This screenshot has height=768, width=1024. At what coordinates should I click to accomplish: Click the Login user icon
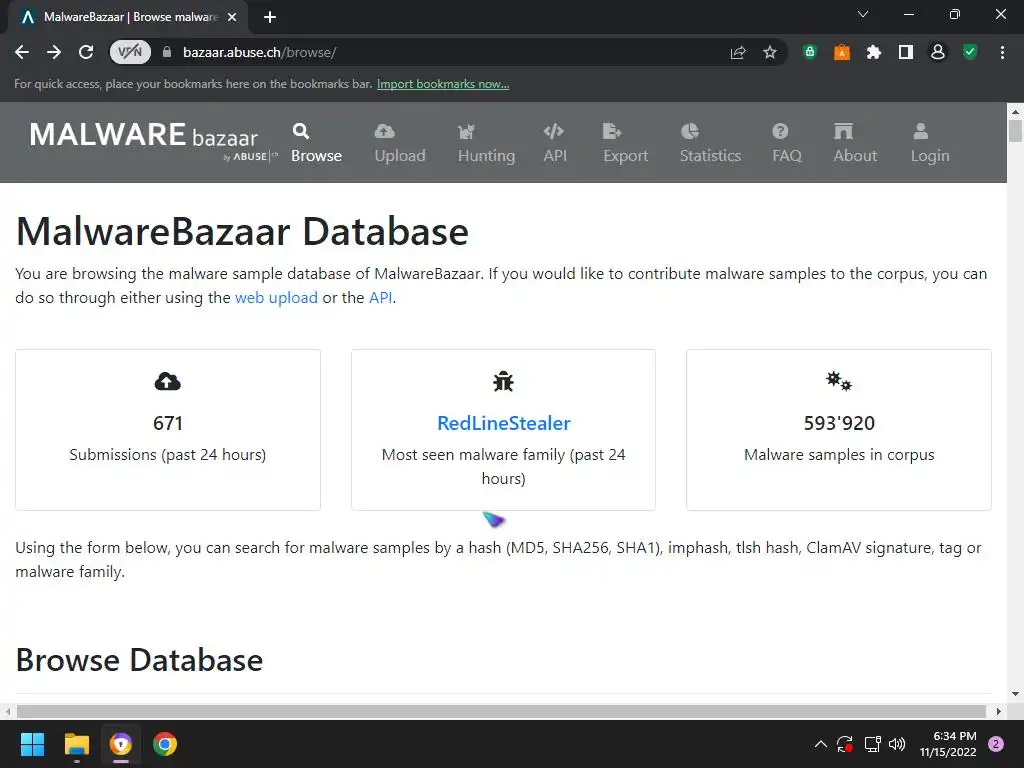click(x=921, y=131)
